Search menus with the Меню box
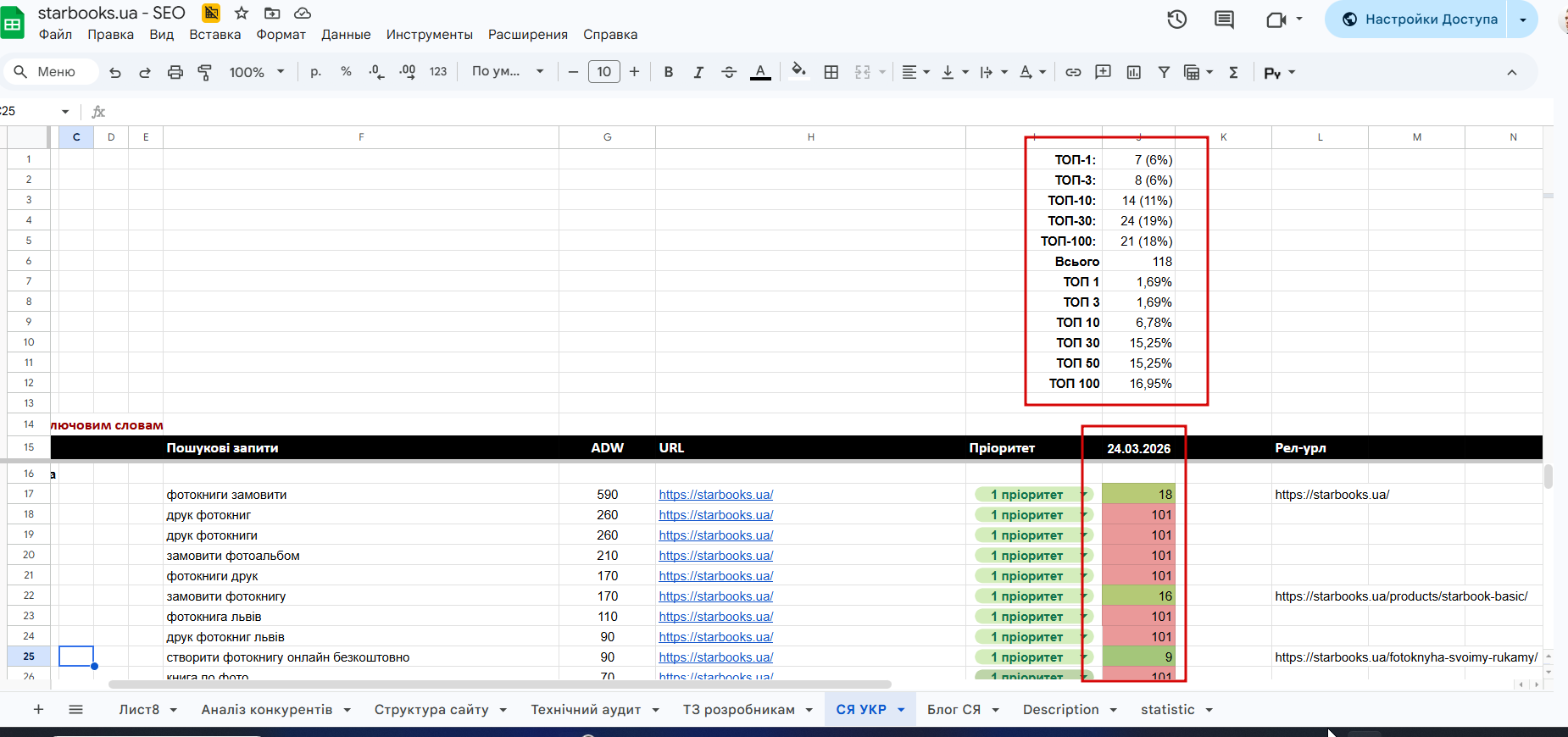1568x737 pixels. 51,72
